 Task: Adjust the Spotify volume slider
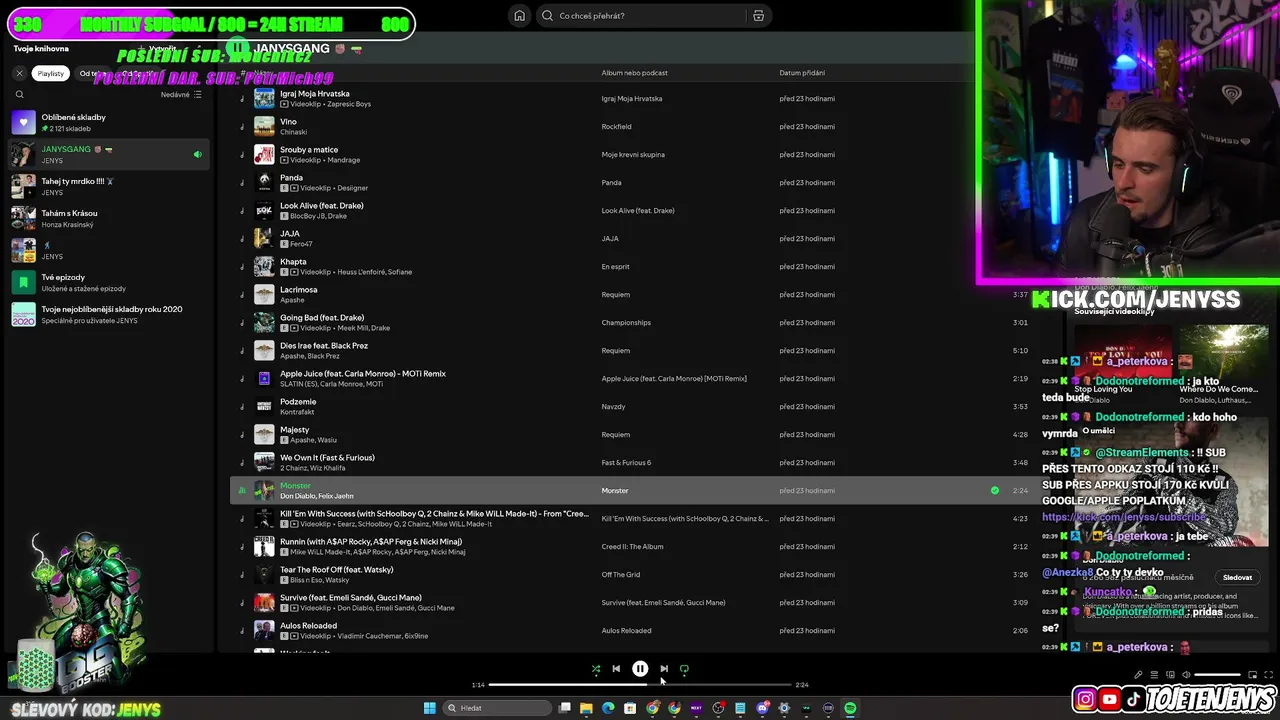point(1217,675)
